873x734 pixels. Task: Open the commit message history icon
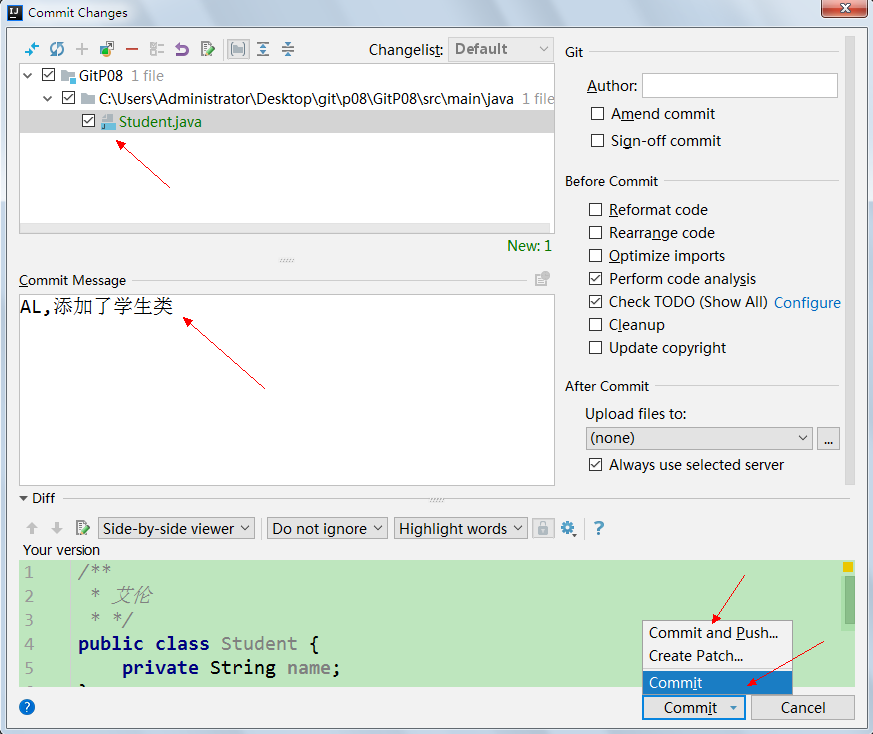pyautogui.click(x=541, y=280)
